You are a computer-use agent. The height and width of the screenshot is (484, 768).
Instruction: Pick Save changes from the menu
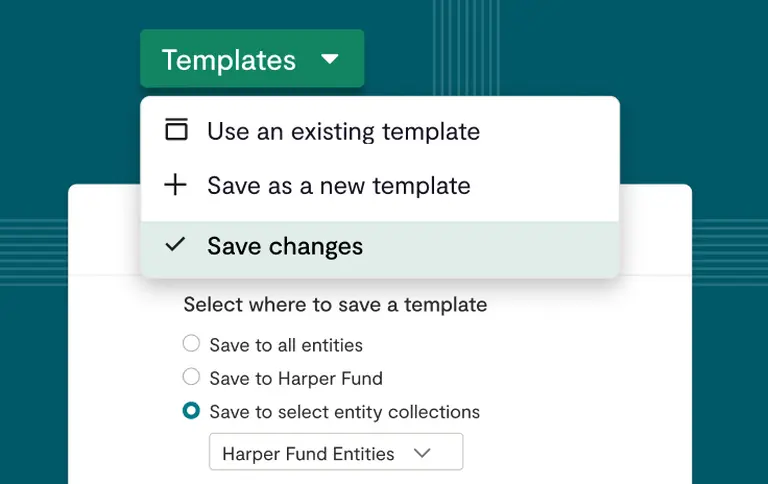tap(285, 247)
